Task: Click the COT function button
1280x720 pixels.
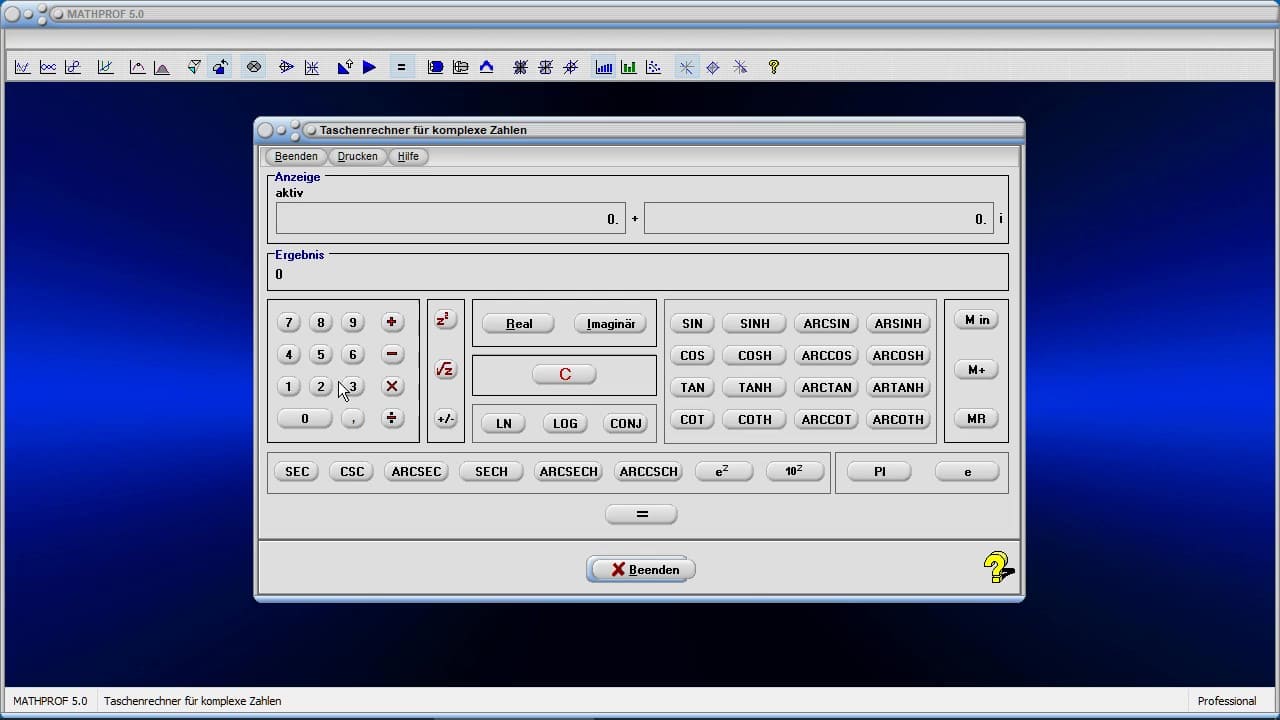Action: coord(692,419)
